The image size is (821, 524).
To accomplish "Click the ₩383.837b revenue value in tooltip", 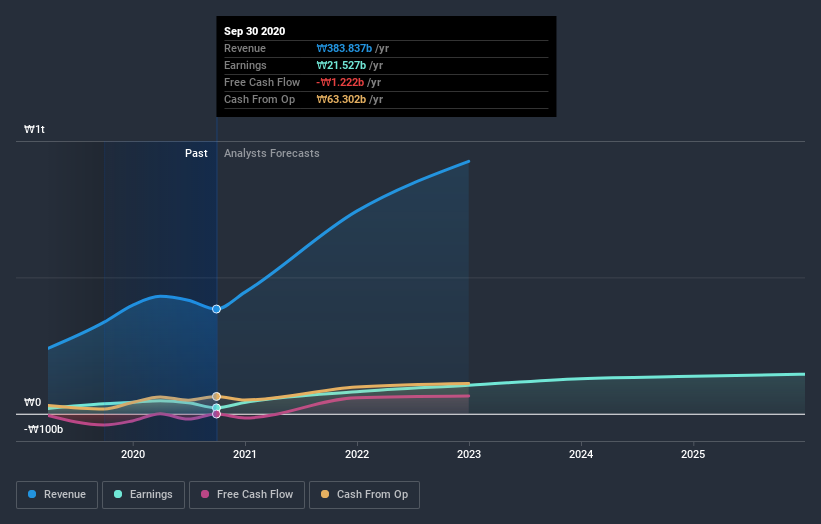I will click(x=344, y=49).
